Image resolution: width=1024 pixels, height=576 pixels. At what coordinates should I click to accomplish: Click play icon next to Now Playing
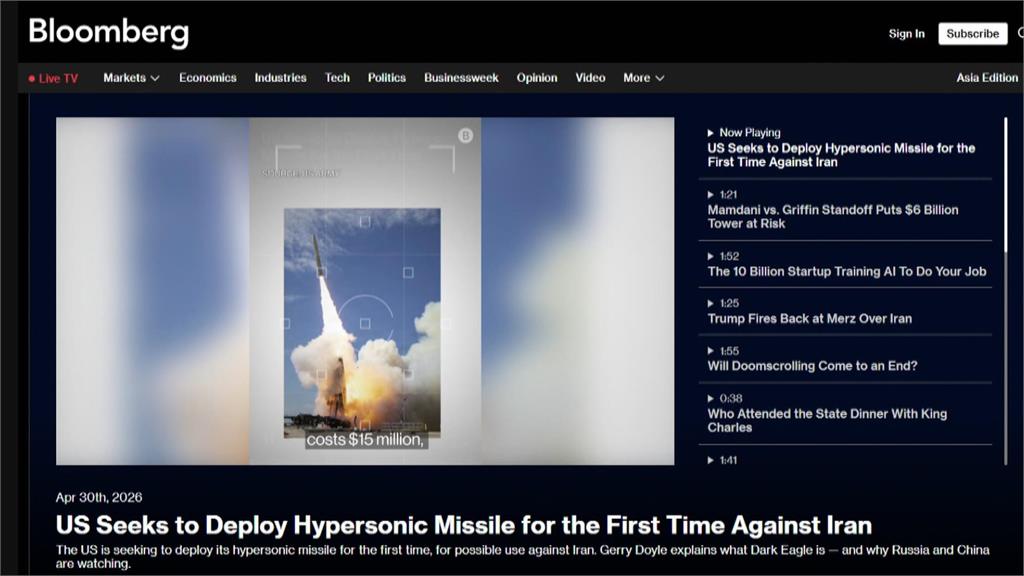711,133
